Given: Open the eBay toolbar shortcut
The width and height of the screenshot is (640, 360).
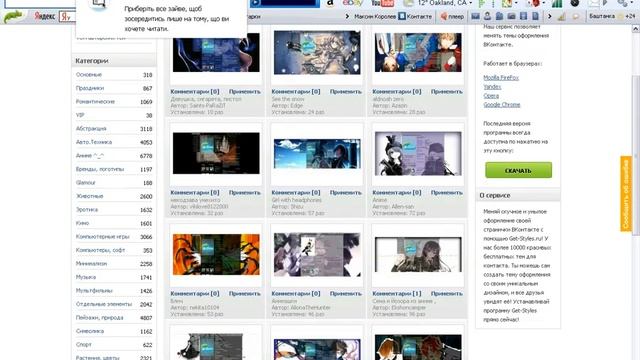Looking at the screenshot, I should (353, 3).
